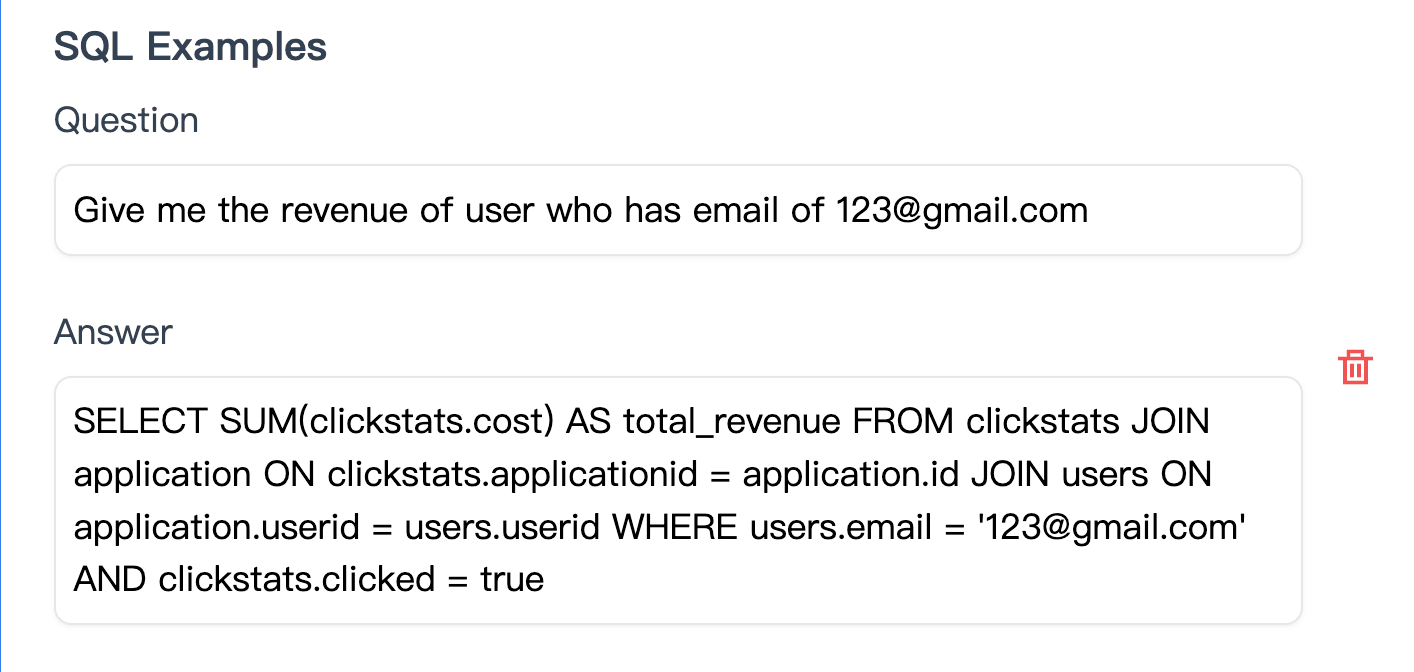Click the "Question" field label
This screenshot has height=672, width=1414.
click(126, 120)
